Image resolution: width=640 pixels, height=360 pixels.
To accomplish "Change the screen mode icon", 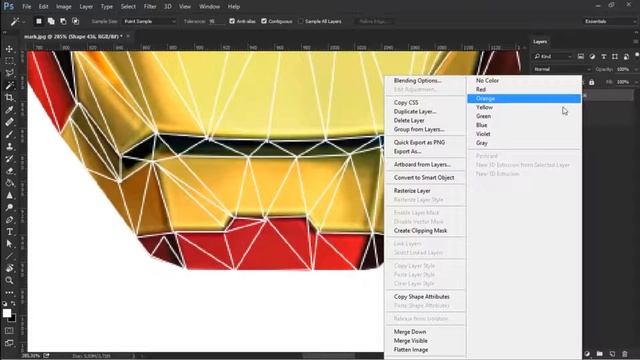I will [9, 343].
